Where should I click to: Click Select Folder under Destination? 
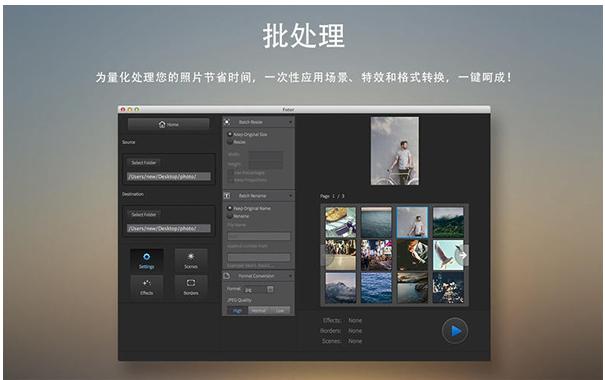pos(144,214)
